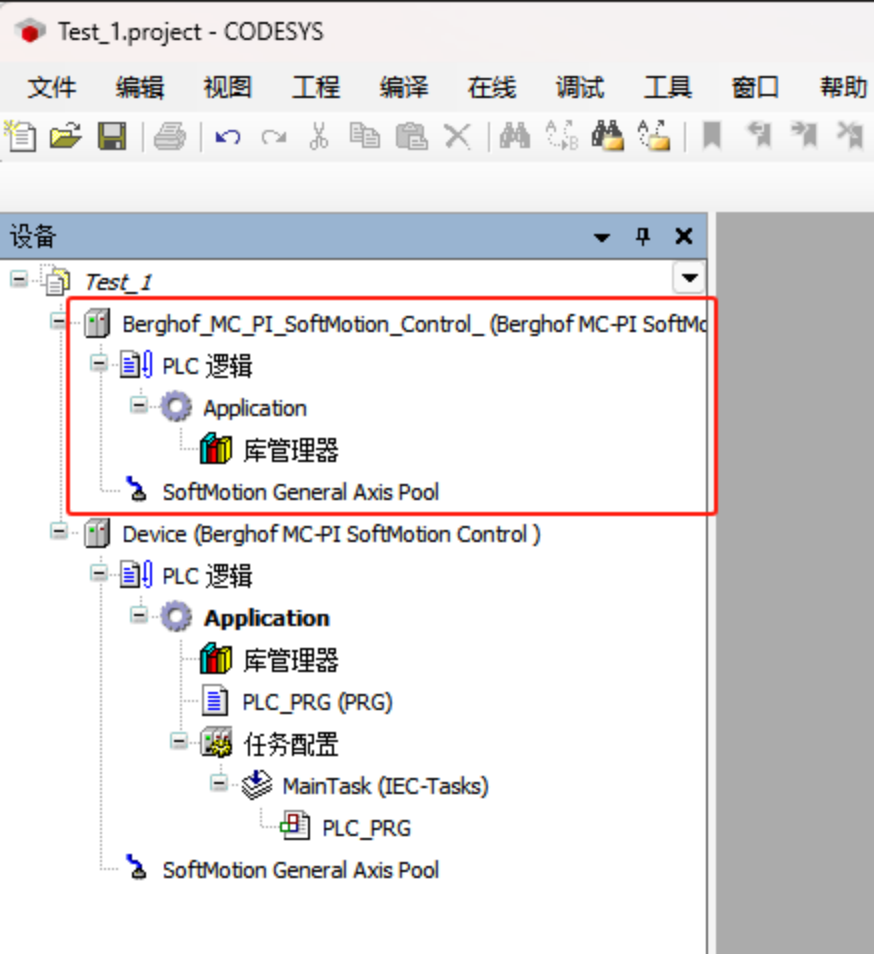Close the 设备 panel

point(684,236)
